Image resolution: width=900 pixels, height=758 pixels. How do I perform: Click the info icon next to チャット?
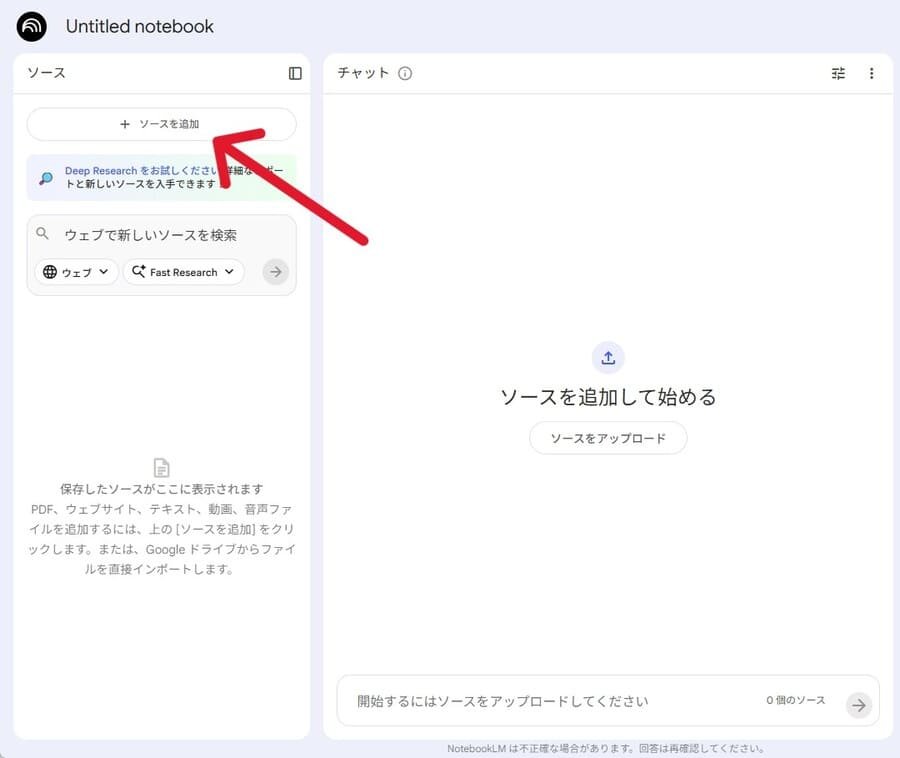[x=404, y=72]
